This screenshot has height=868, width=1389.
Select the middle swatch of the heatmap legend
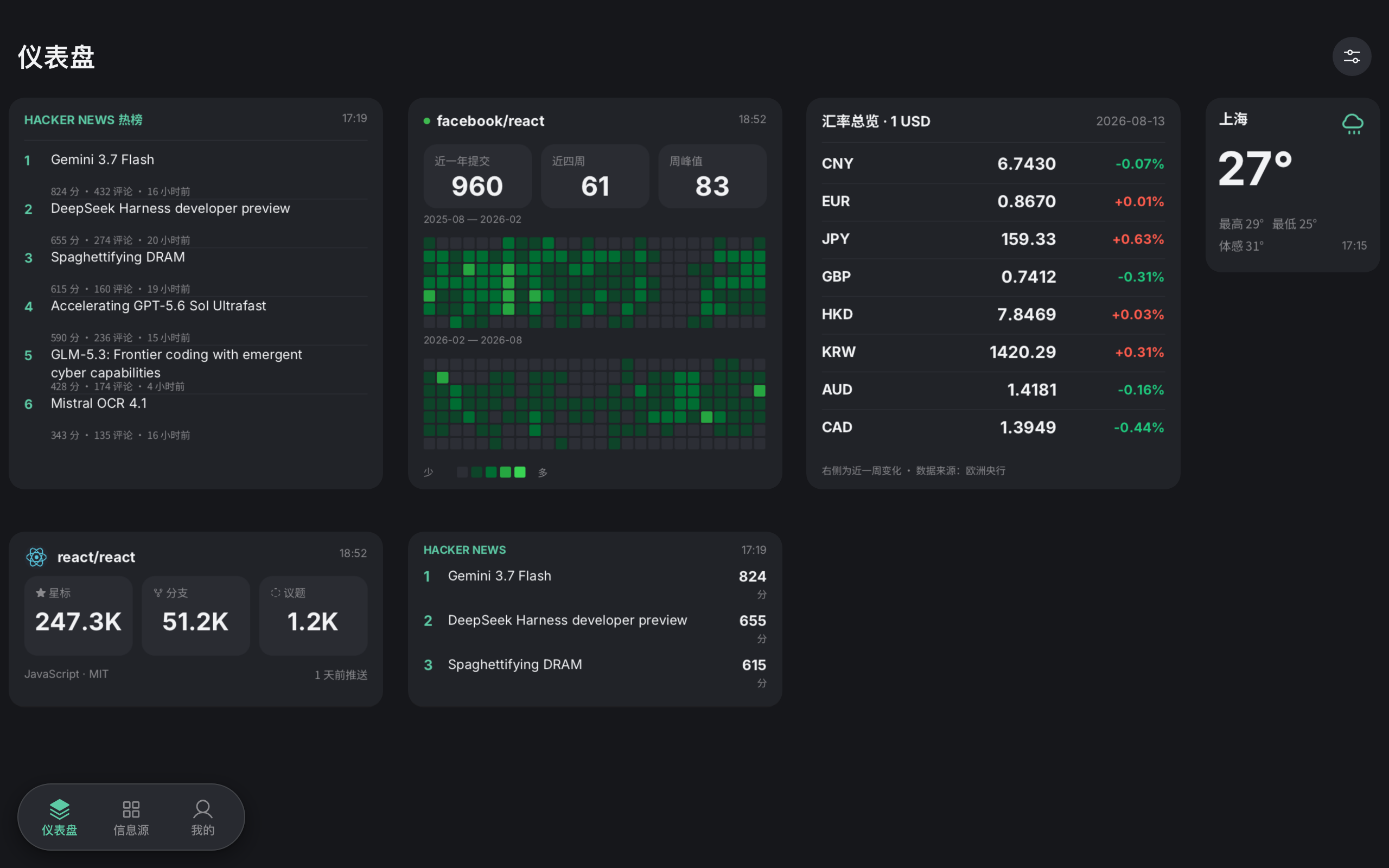(490, 472)
